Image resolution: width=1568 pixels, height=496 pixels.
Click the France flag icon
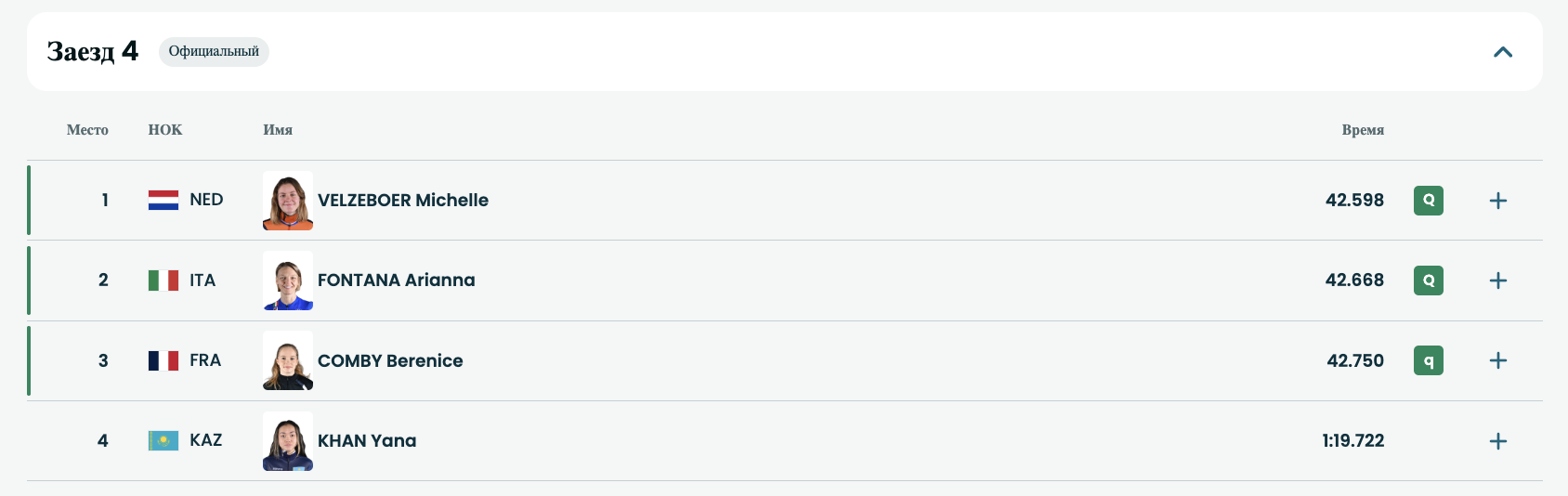coord(163,360)
